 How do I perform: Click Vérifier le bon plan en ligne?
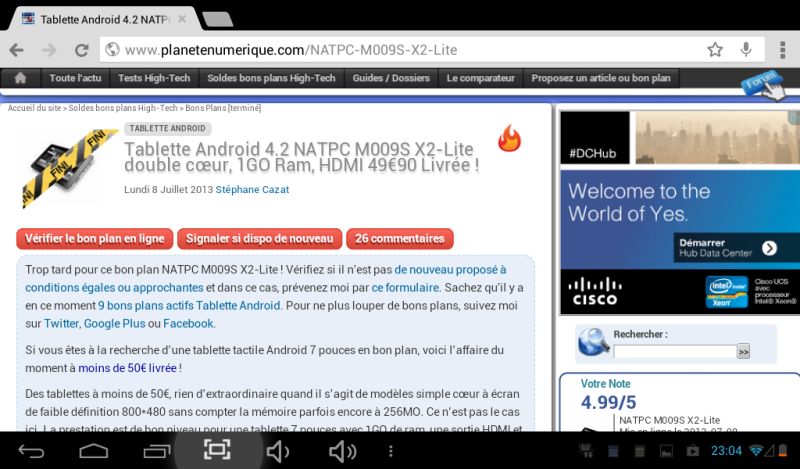[x=95, y=239]
